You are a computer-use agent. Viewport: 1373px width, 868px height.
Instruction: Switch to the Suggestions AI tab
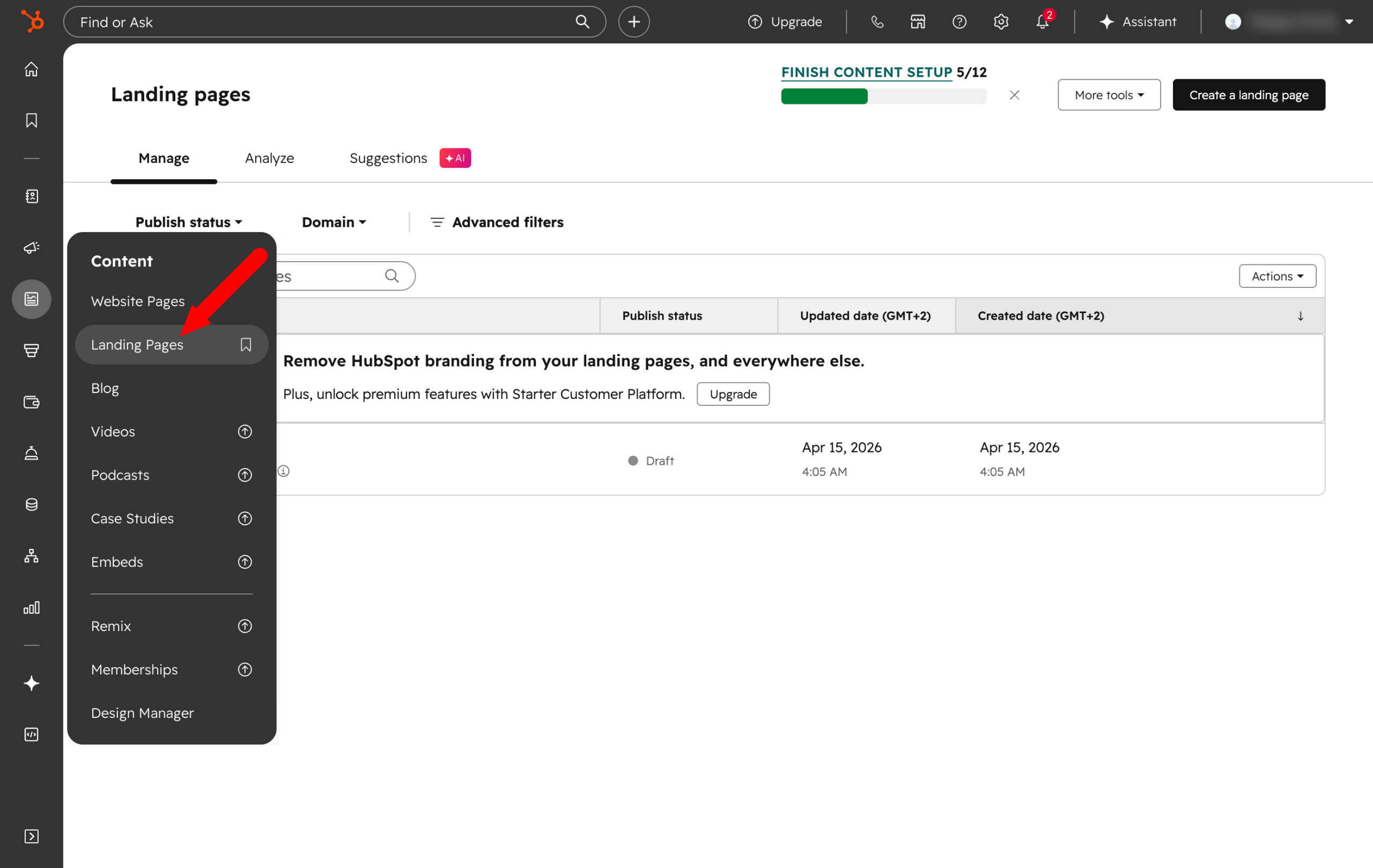[410, 158]
